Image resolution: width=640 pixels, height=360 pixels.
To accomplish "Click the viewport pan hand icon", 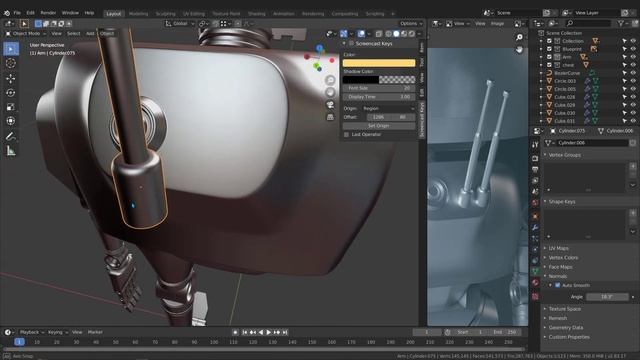I will (x=330, y=92).
